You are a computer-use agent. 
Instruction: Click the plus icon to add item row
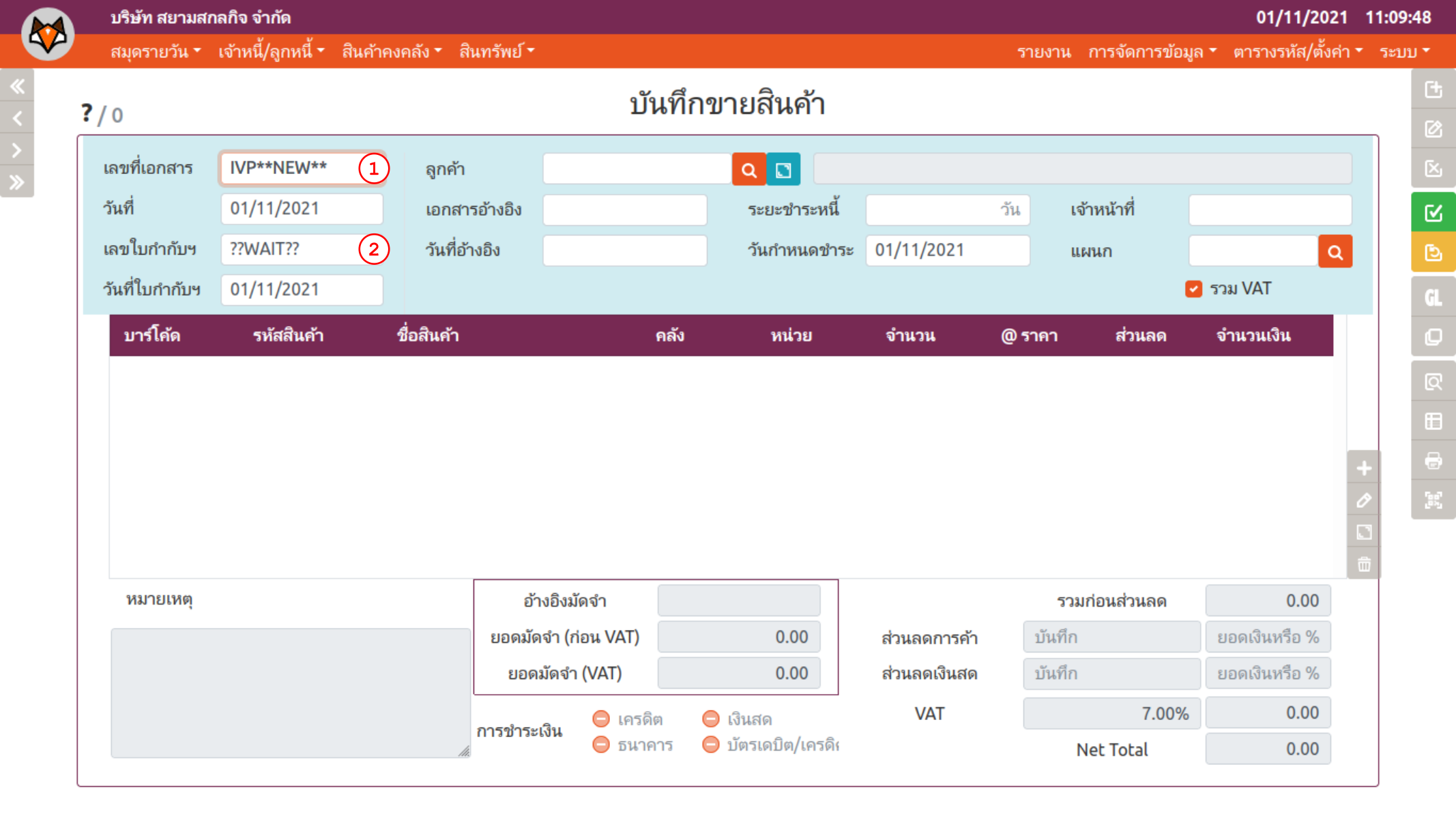pyautogui.click(x=1364, y=468)
